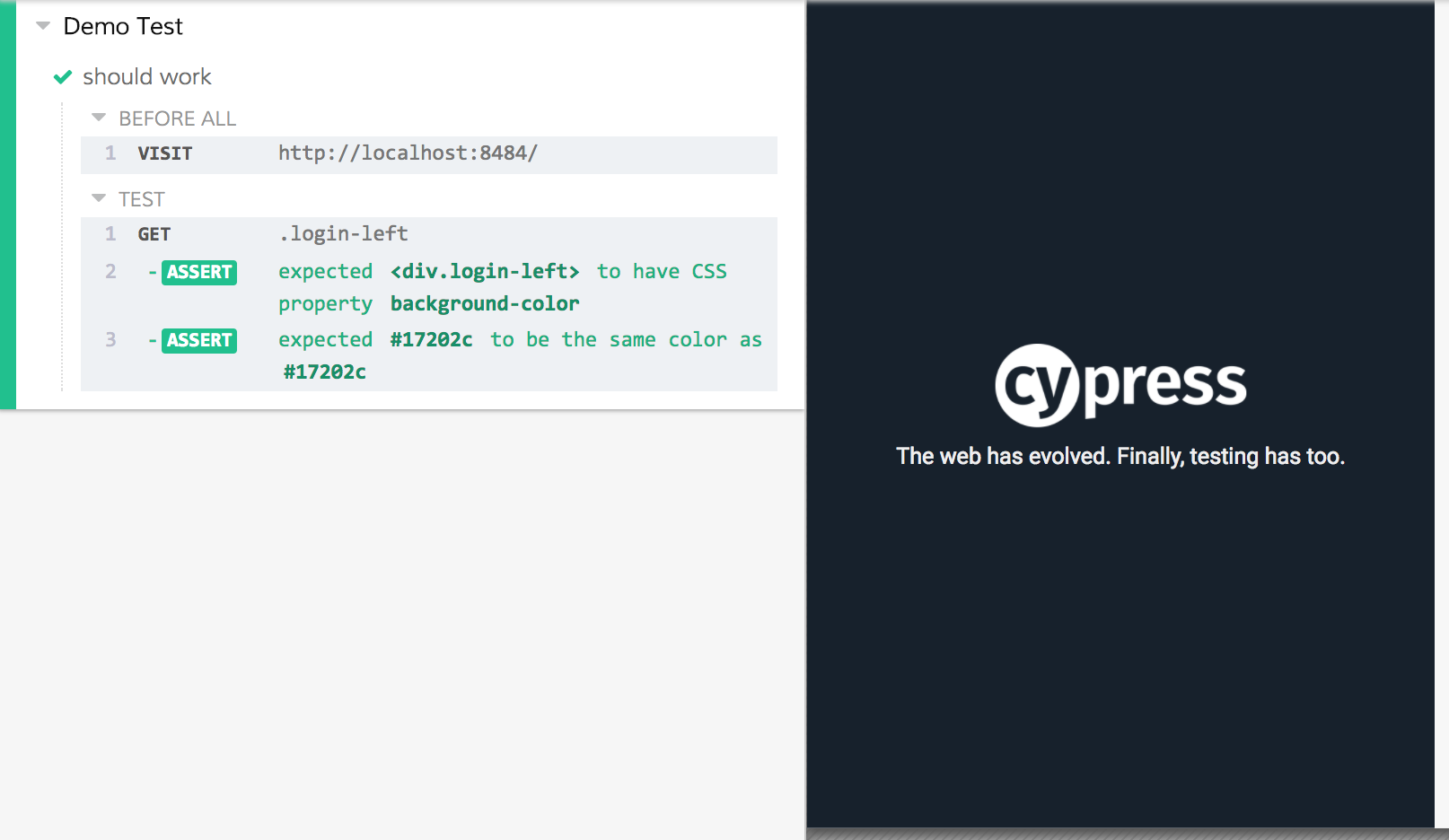
Task: Open the URL http://localhost:8484/
Action: 408,153
